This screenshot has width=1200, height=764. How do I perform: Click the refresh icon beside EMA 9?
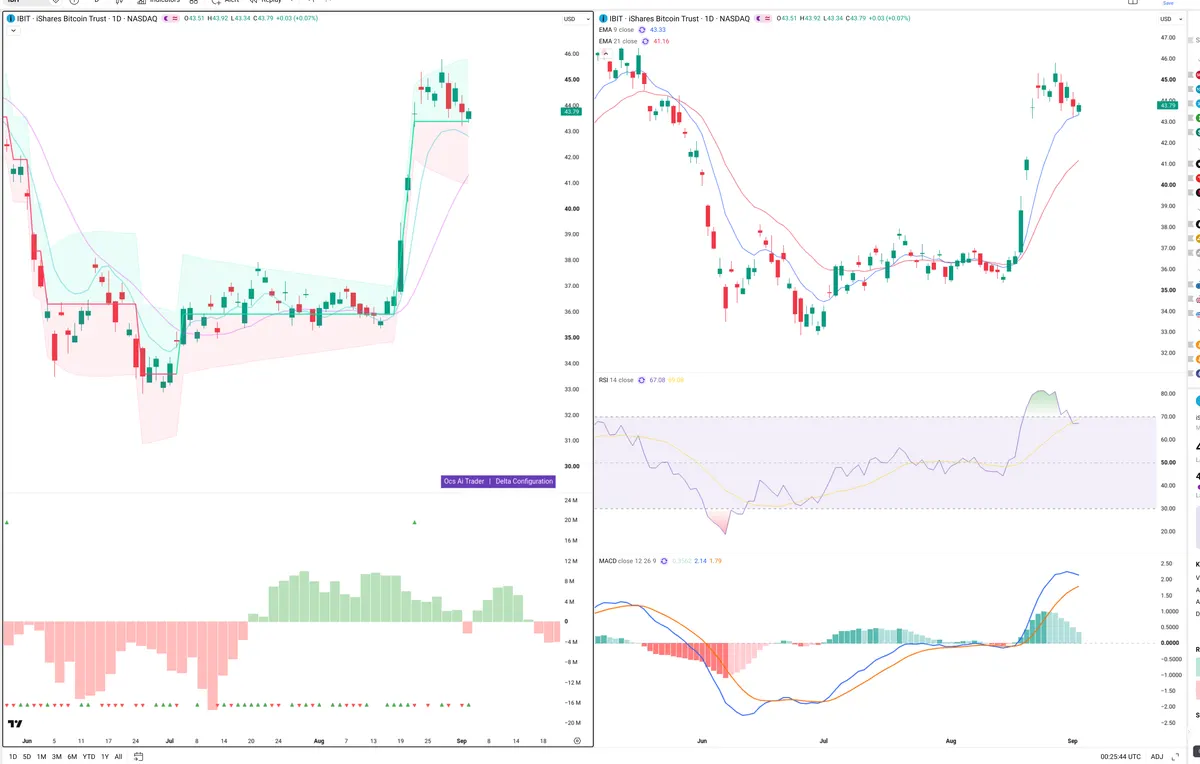644,30
